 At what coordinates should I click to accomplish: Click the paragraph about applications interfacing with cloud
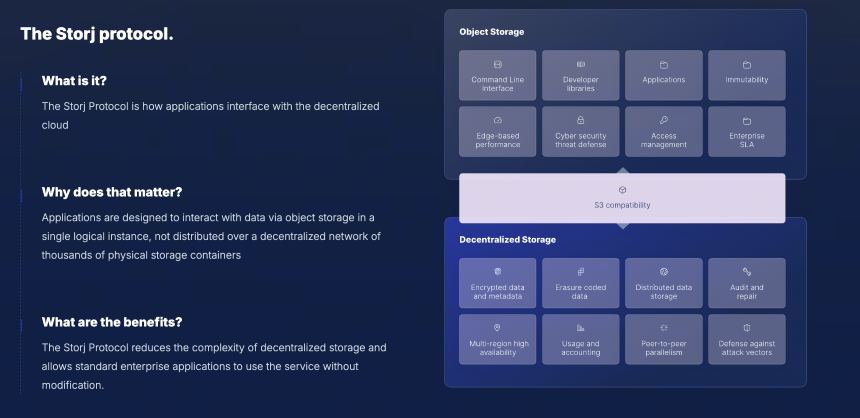211,115
